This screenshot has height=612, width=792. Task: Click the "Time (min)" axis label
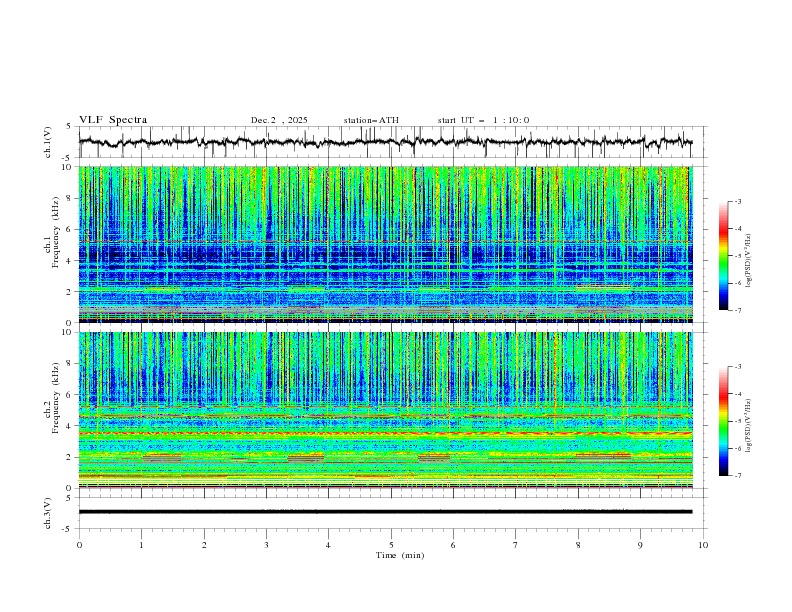click(400, 555)
